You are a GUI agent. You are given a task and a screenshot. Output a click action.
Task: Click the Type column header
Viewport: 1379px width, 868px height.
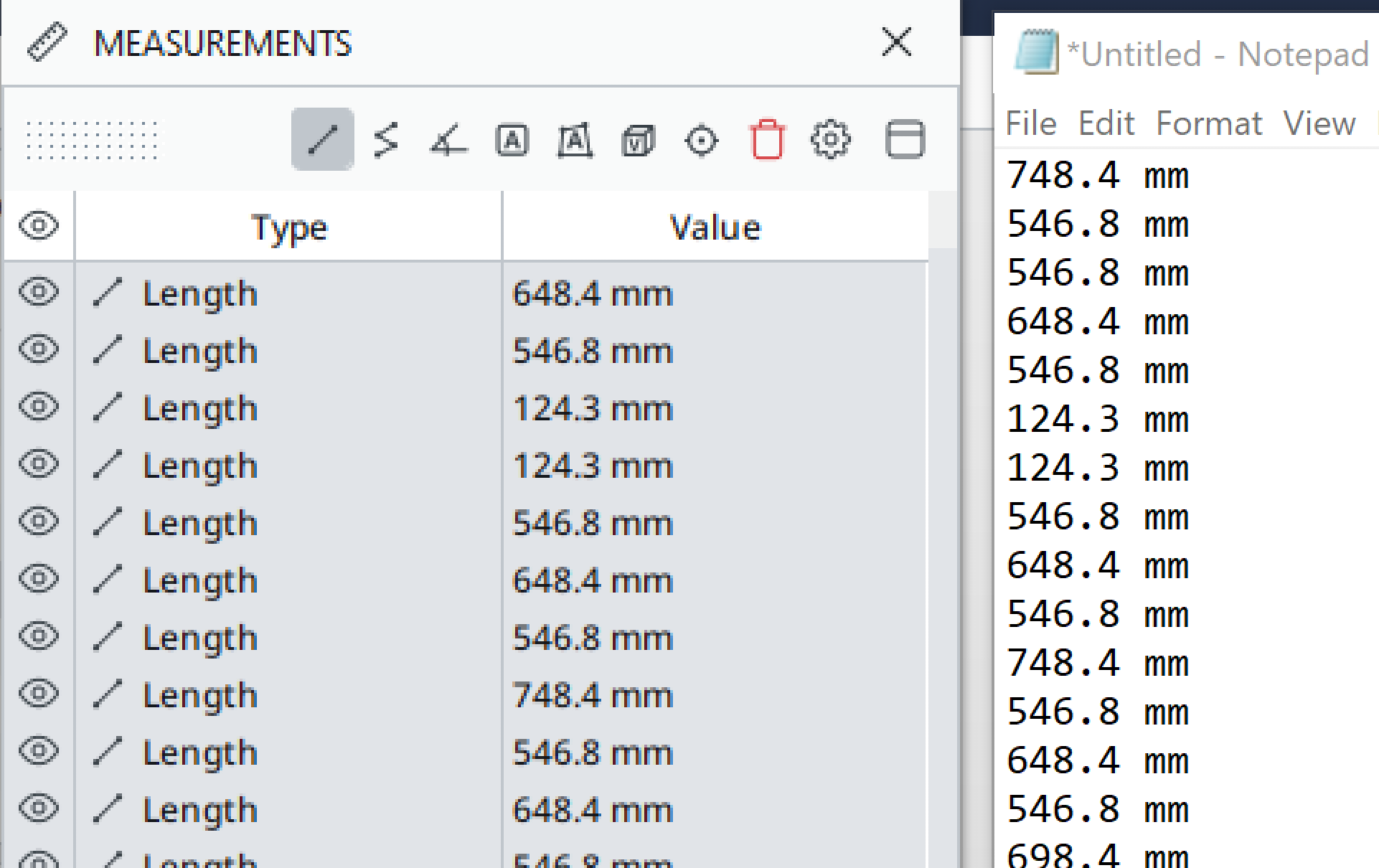click(288, 226)
